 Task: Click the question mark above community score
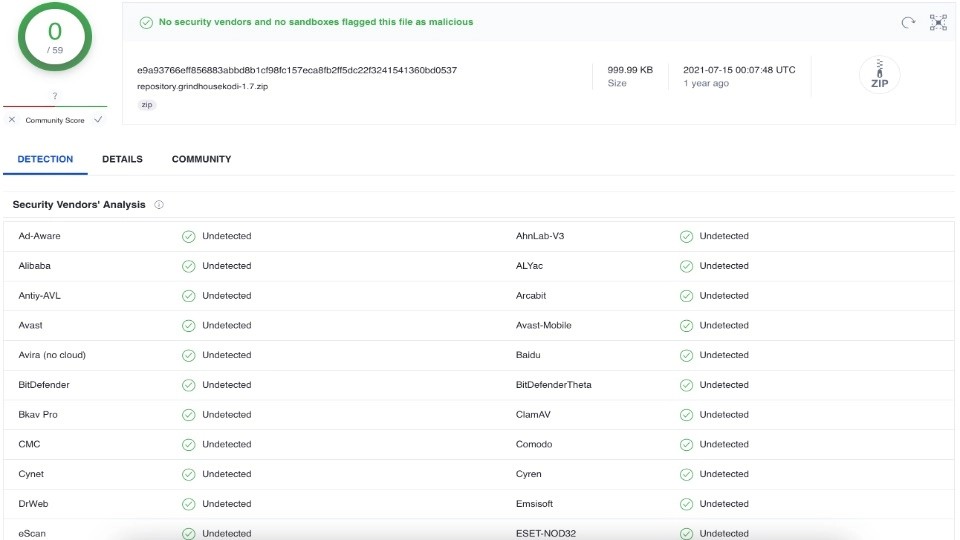[x=55, y=96]
